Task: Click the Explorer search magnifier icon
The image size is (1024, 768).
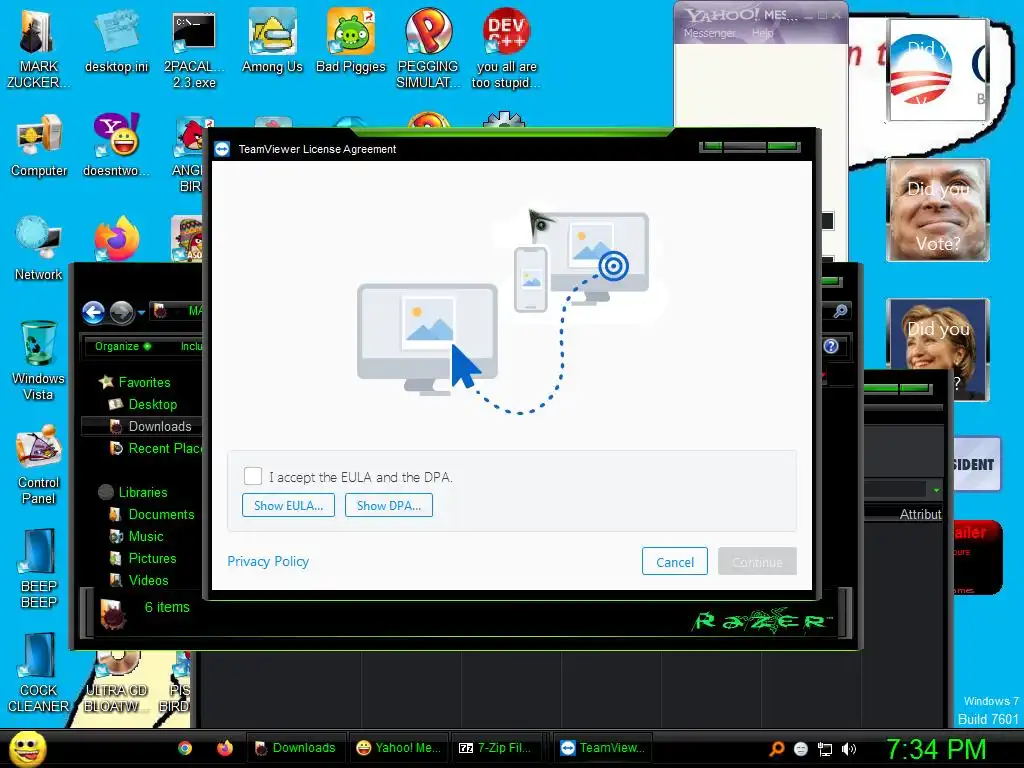Action: pyautogui.click(x=840, y=312)
